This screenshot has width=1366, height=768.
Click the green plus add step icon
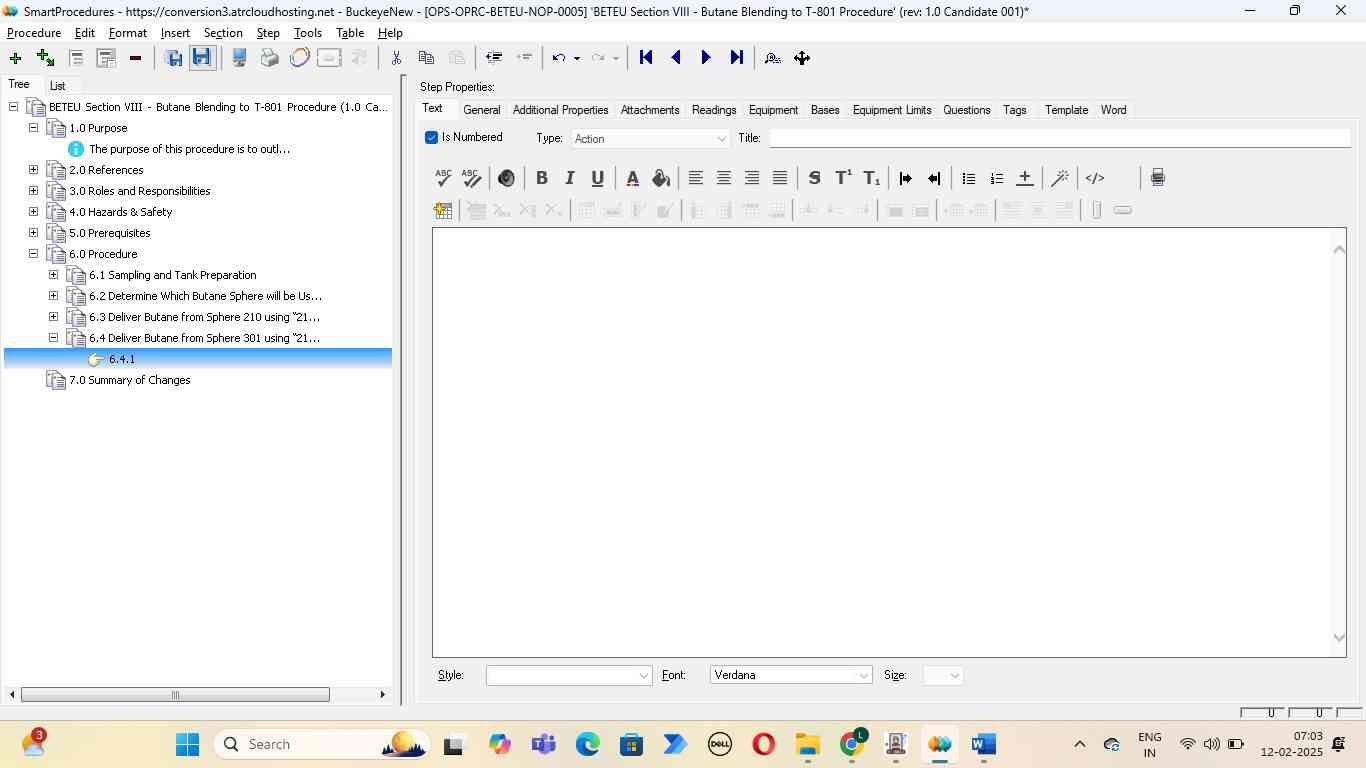(15, 58)
